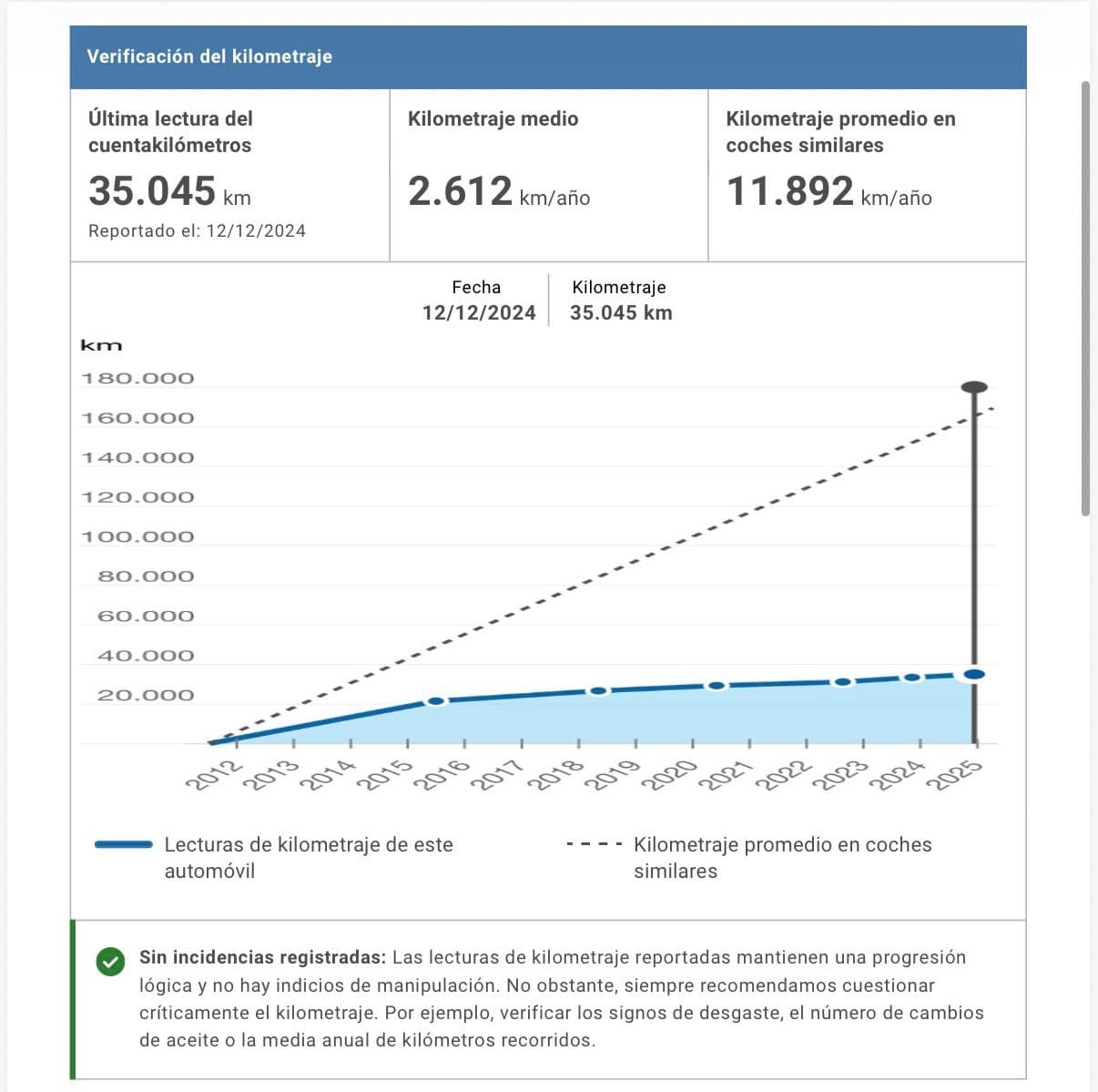Click the green checkmark icon beside Sin incidencias

coord(110,962)
